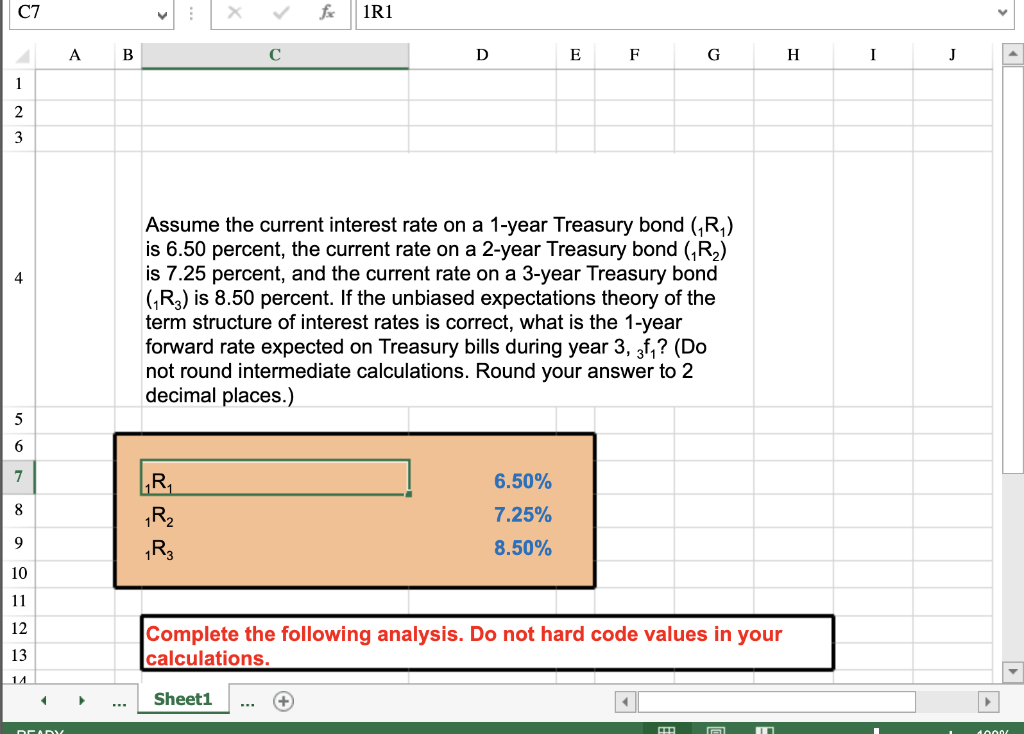
Task: Select column E header
Action: (575, 56)
